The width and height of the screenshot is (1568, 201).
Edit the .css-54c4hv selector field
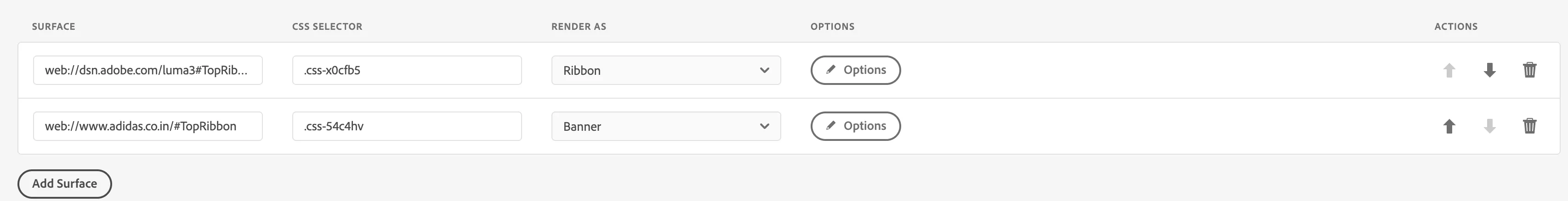coord(407,126)
